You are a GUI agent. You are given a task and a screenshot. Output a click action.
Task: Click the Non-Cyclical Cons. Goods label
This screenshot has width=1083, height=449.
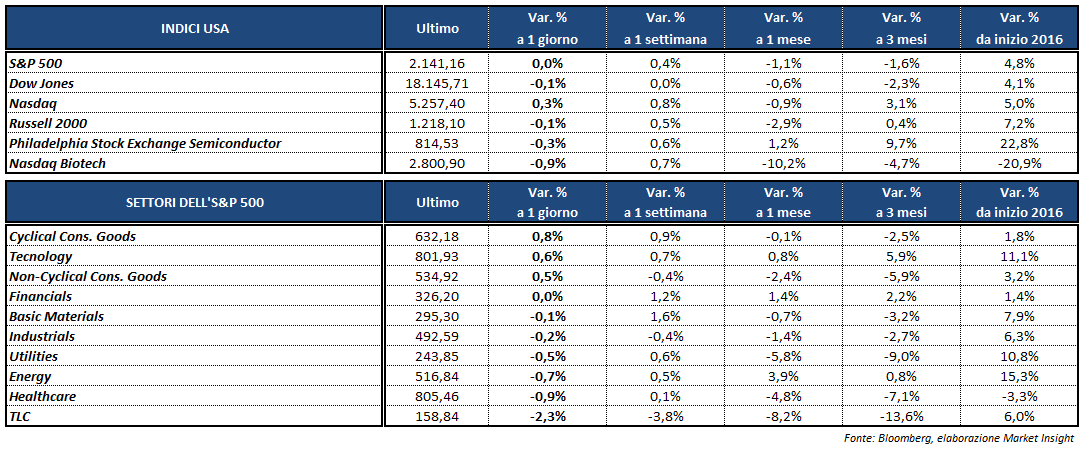(87, 276)
